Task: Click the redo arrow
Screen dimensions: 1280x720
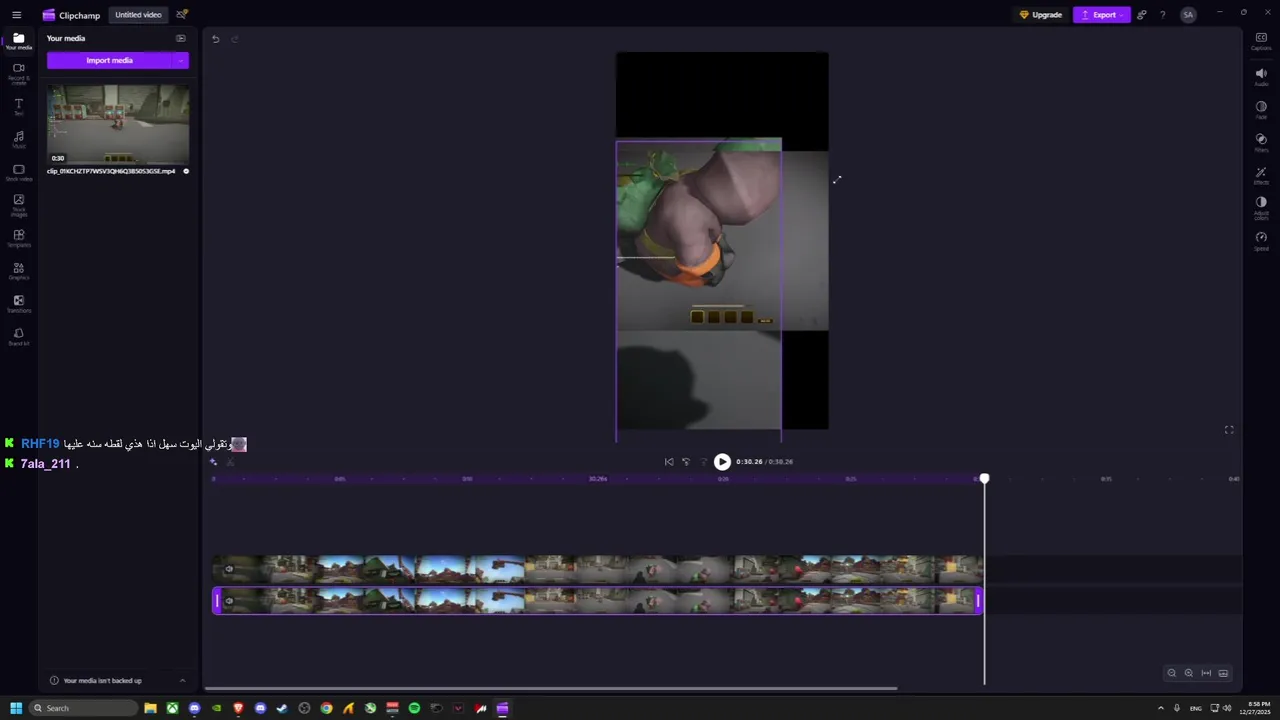Action: click(235, 39)
